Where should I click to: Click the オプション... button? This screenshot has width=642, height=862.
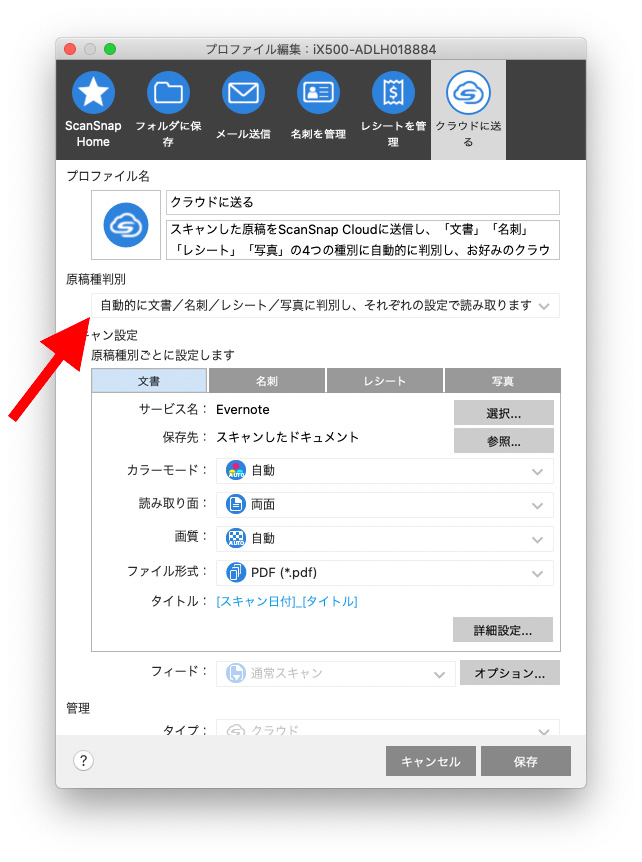tap(510, 673)
